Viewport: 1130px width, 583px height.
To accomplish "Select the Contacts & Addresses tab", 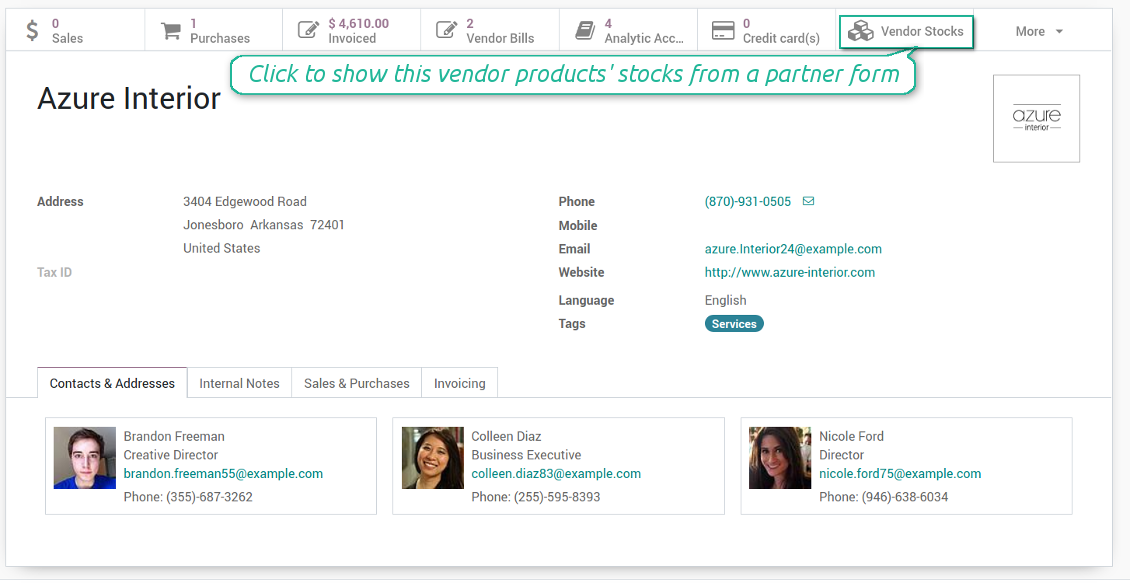I will 112,383.
